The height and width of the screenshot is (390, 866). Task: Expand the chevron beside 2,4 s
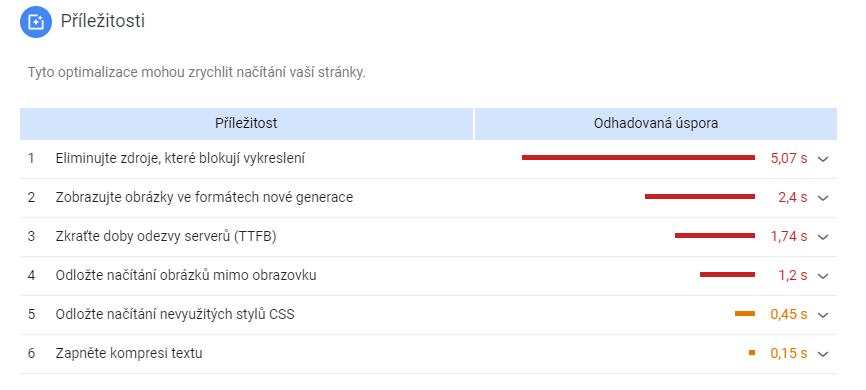823,198
